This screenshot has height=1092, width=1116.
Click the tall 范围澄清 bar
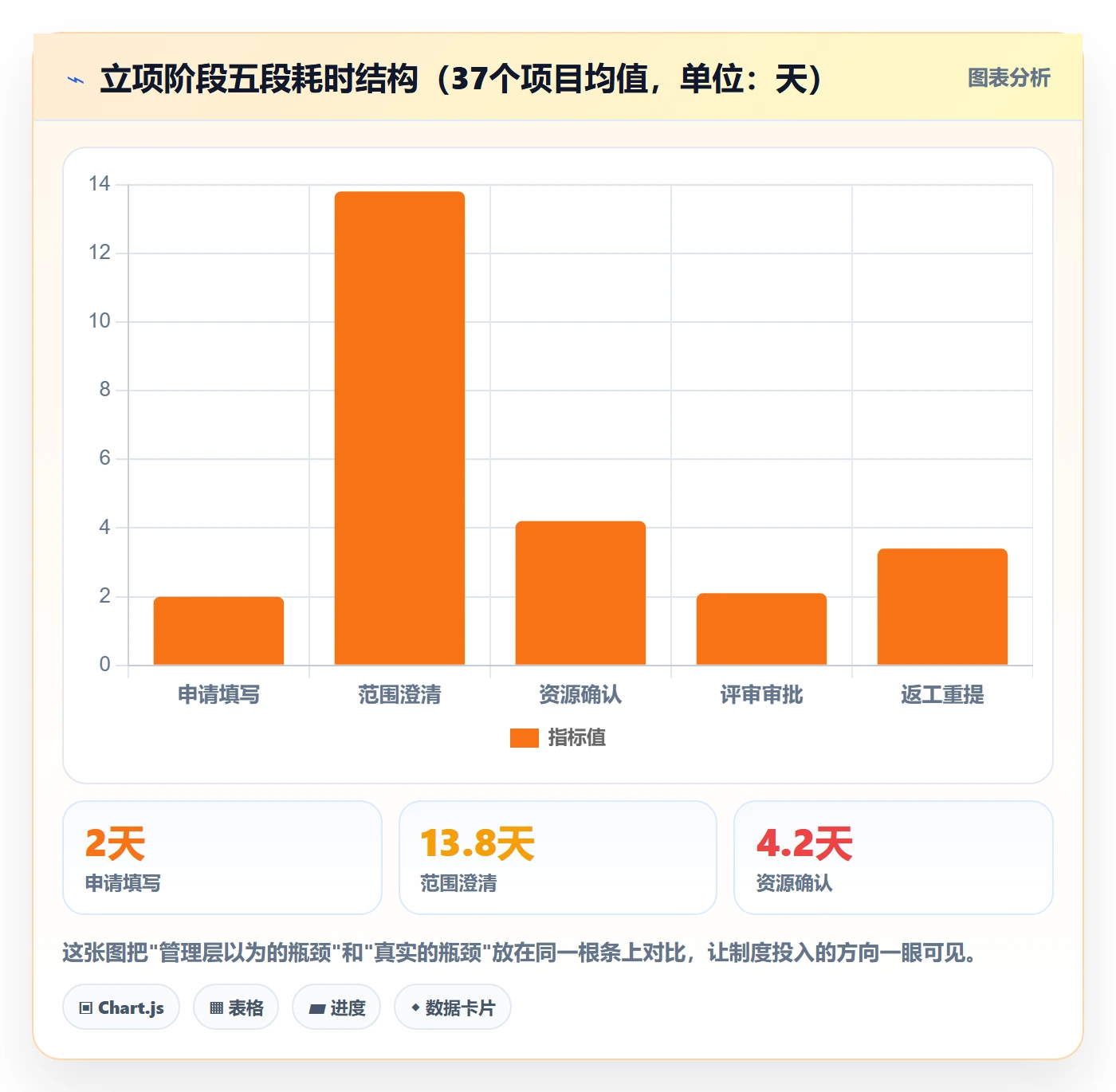tap(399, 428)
